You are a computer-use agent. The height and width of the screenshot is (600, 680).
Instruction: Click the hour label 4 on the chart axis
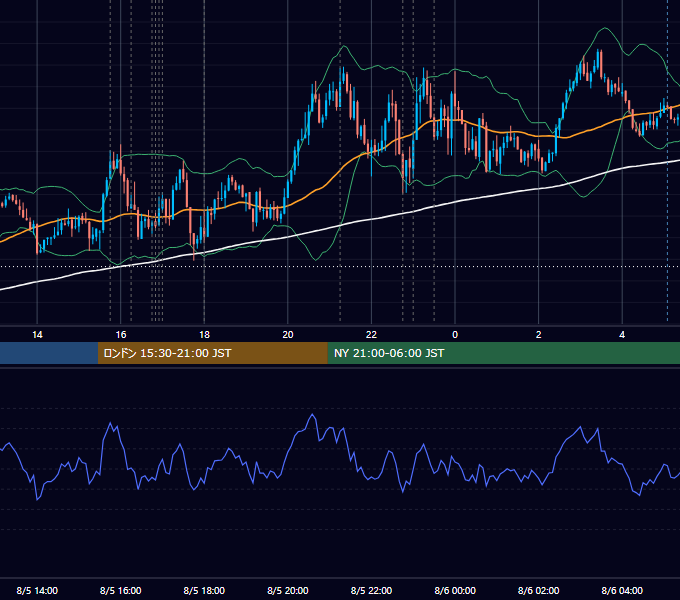click(x=622, y=335)
